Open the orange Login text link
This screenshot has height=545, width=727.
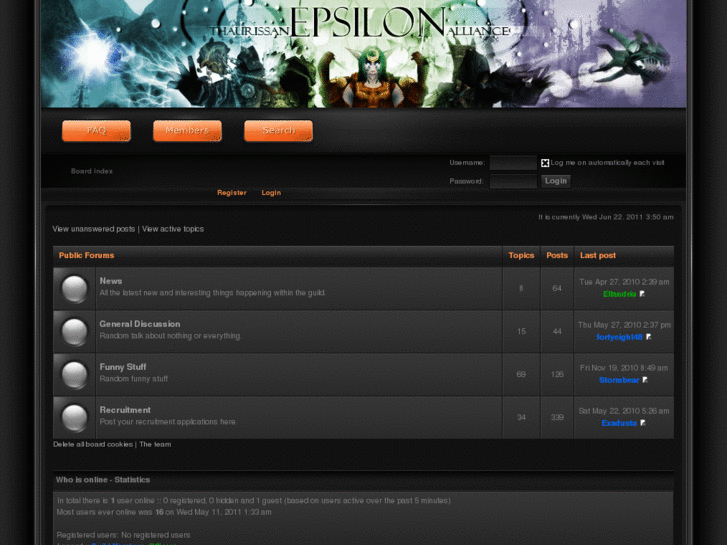(271, 192)
